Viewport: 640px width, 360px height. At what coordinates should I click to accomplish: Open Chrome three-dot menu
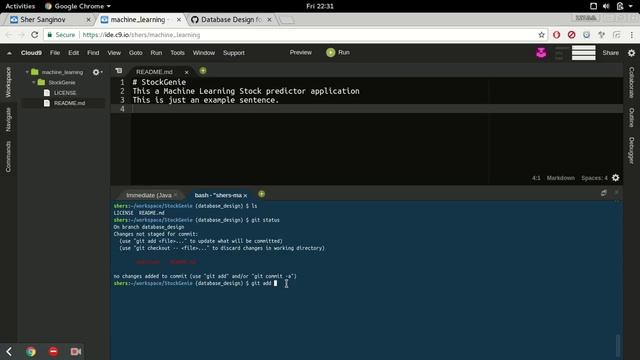[631, 35]
